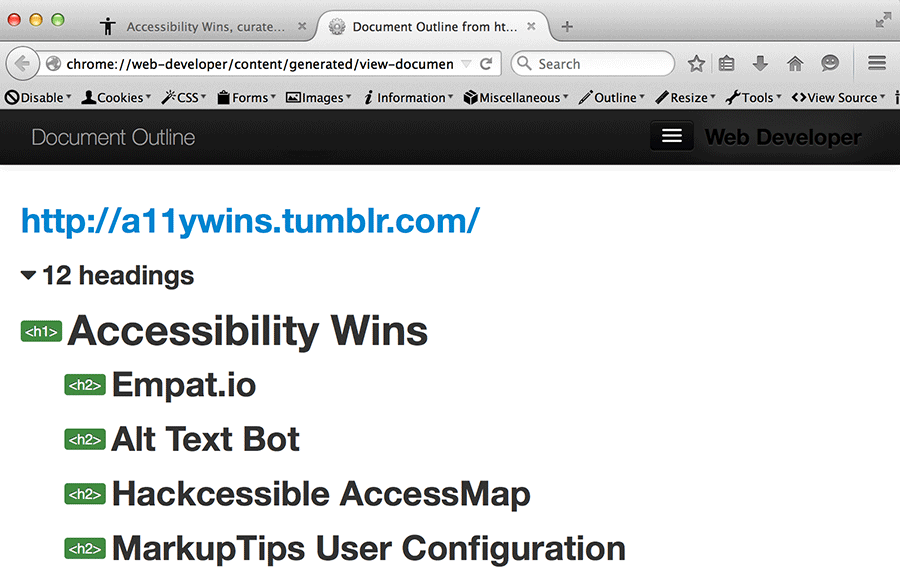The width and height of the screenshot is (900, 582).
Task: Open downloads with the down arrow icon
Action: coord(760,63)
